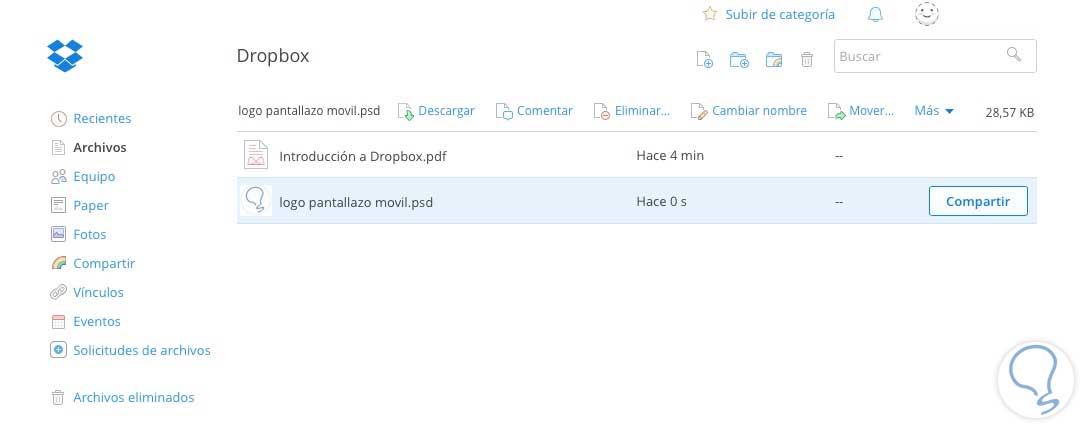Open Paper from the sidebar
The image size is (1084, 425).
[91, 206]
